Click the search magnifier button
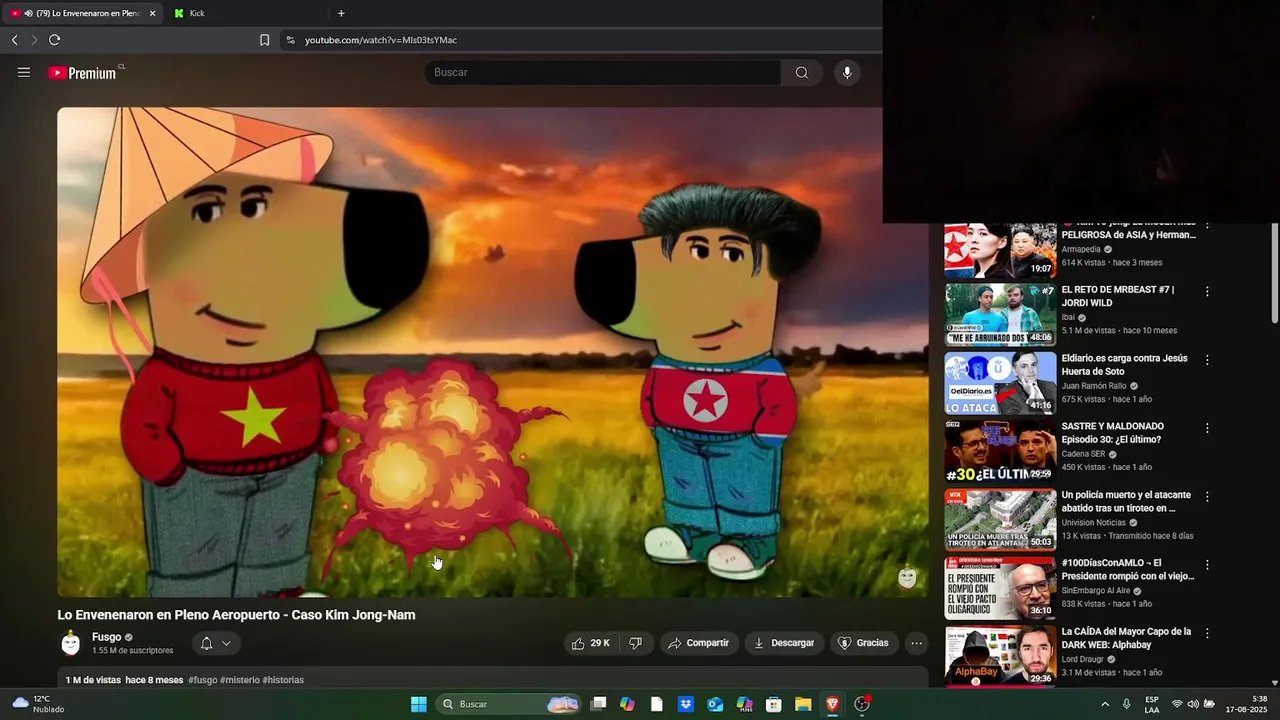The width and height of the screenshot is (1280, 720). 802,72
